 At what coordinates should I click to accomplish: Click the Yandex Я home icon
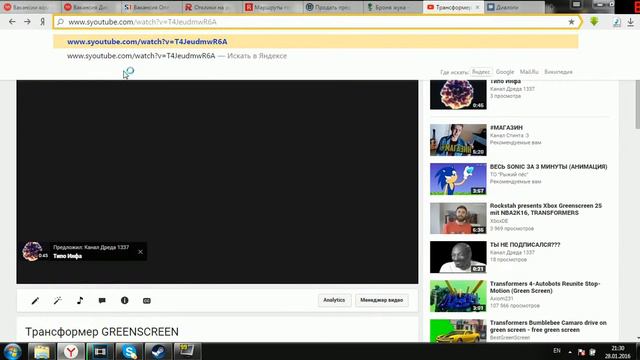tap(42, 22)
